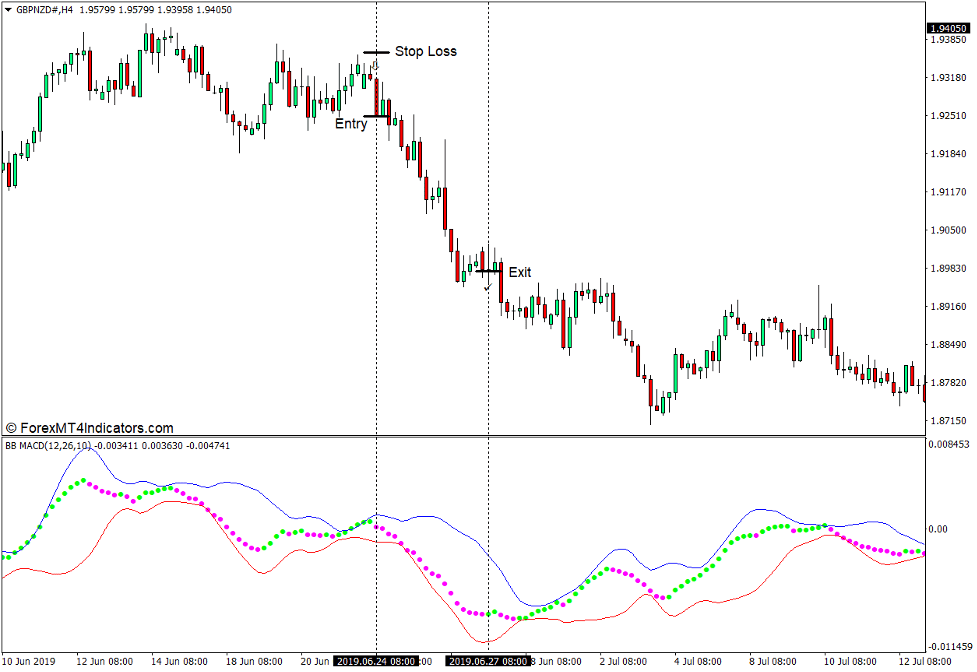Select the GBPNZD#,H4 symbol label
Viewport: 977px width, 672px height.
pos(47,10)
